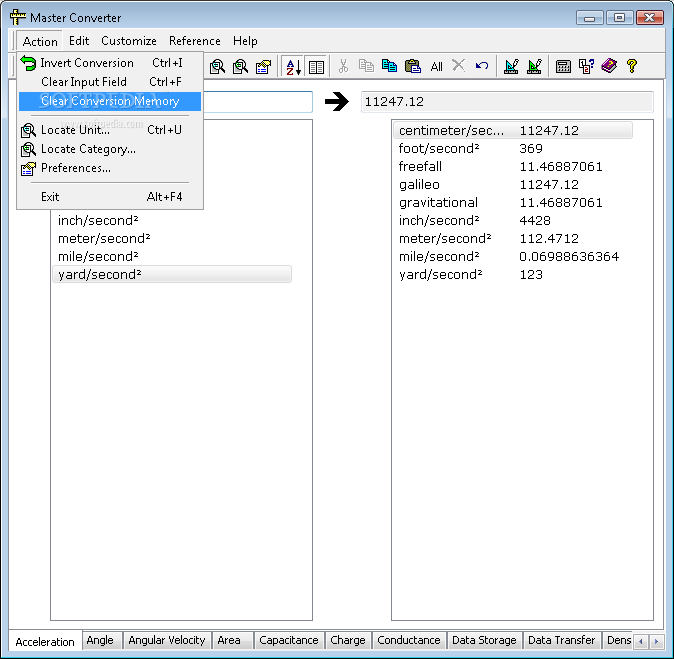Viewport: 674px width, 659px height.
Task: Select mile/second² in the left unit list
Action: 172,257
